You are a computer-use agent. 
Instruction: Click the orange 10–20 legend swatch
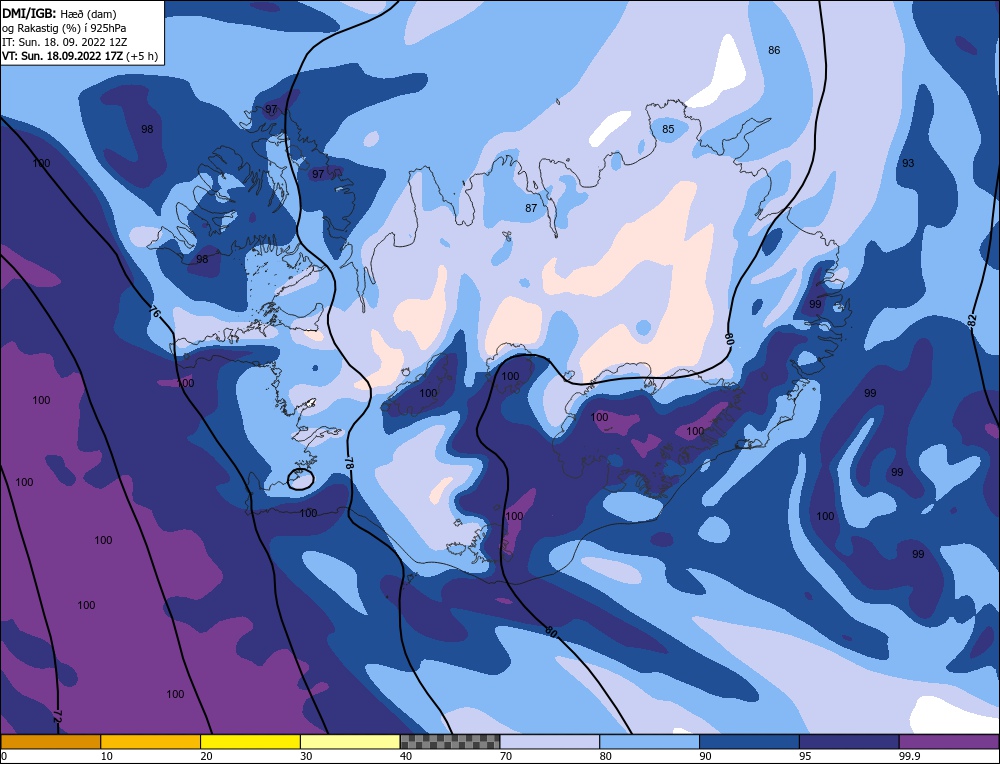pos(151,742)
